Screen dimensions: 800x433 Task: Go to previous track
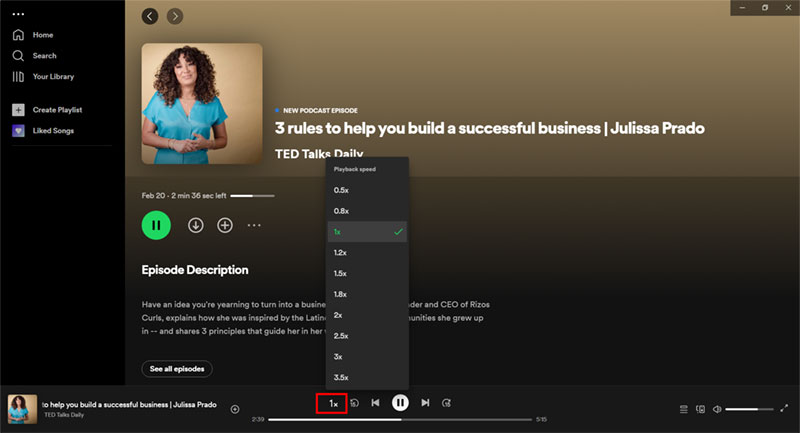pos(376,403)
